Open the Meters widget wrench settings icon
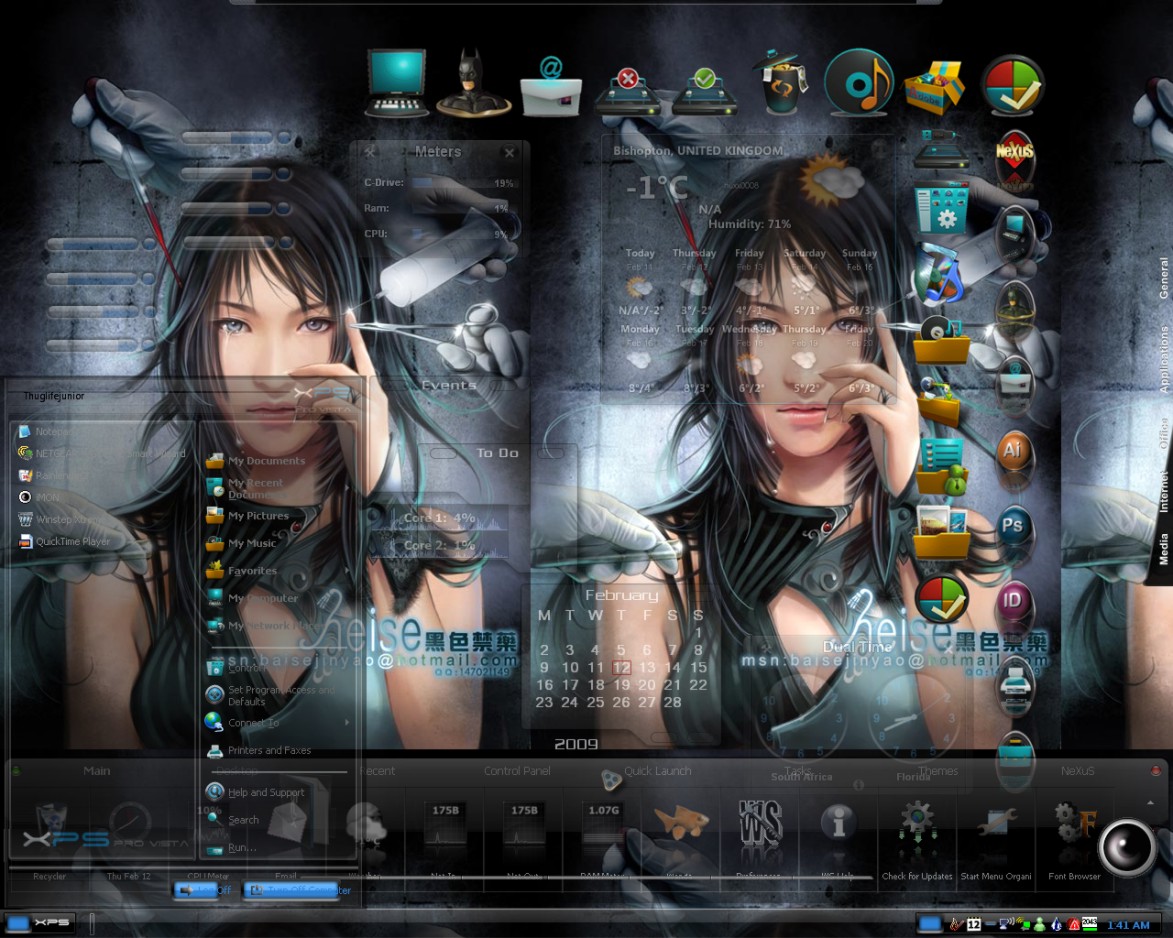This screenshot has width=1173, height=938. [370, 152]
